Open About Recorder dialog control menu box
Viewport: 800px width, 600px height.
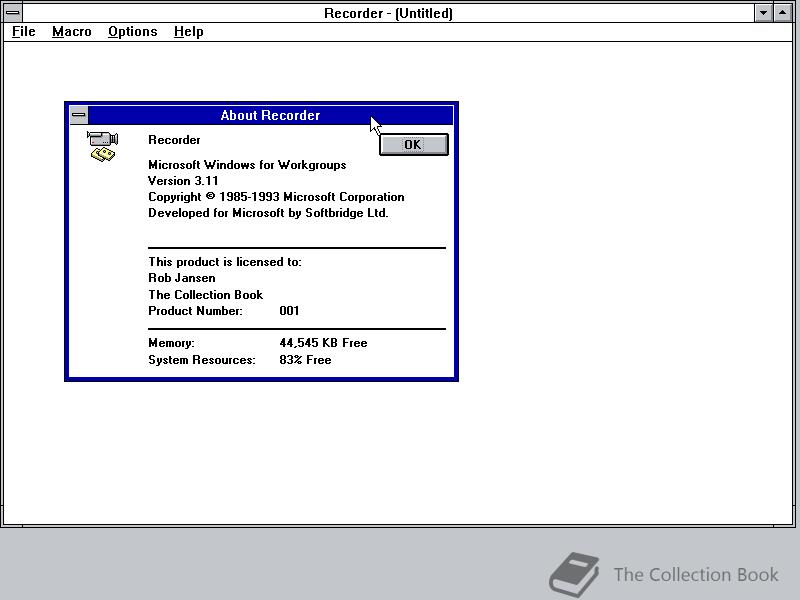[x=79, y=115]
